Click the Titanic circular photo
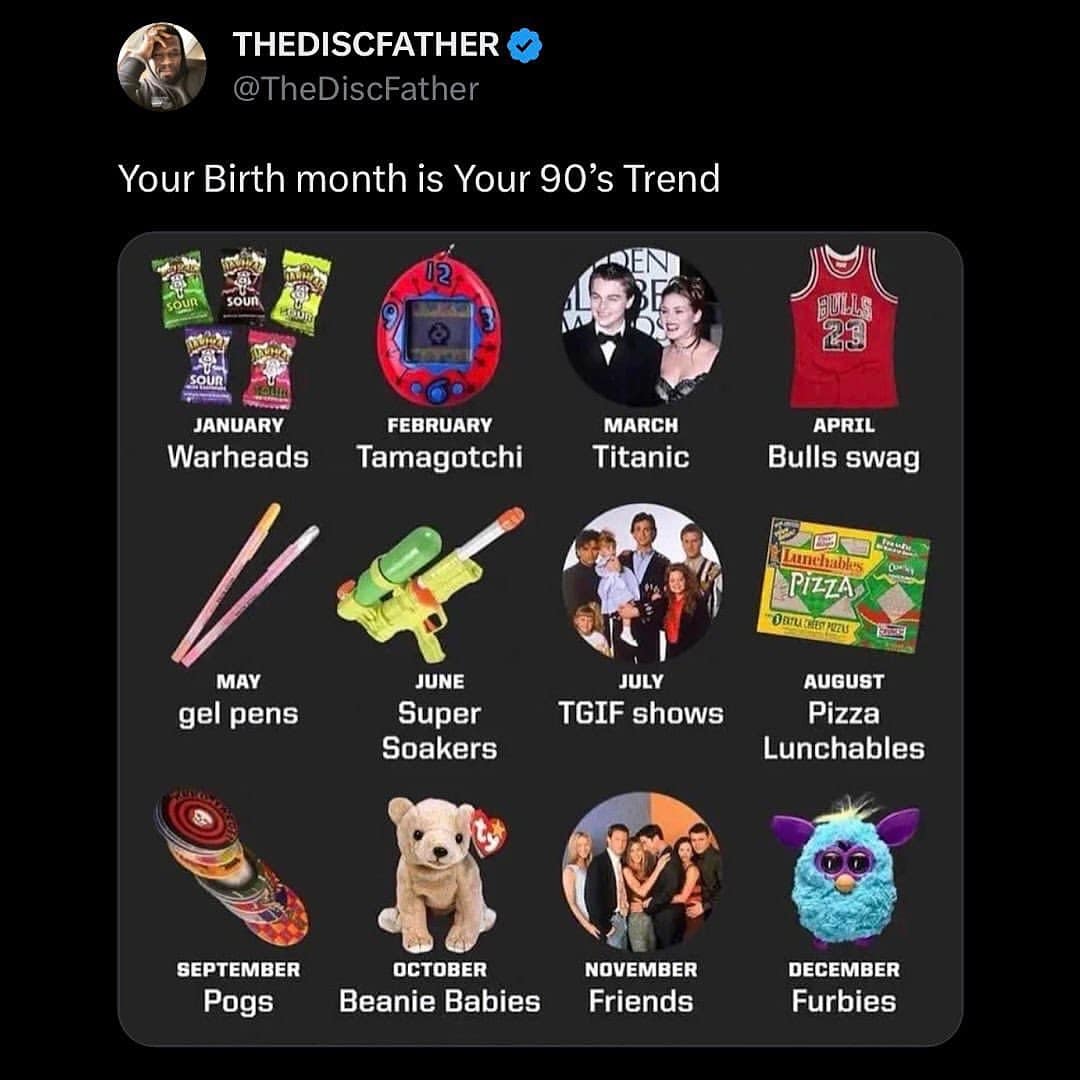This screenshot has width=1080, height=1080. (642, 326)
